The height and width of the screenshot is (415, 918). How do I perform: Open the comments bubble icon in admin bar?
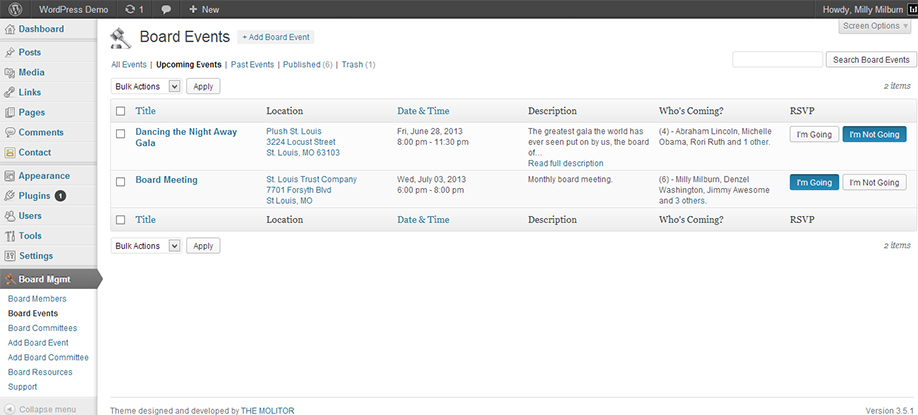click(x=165, y=9)
